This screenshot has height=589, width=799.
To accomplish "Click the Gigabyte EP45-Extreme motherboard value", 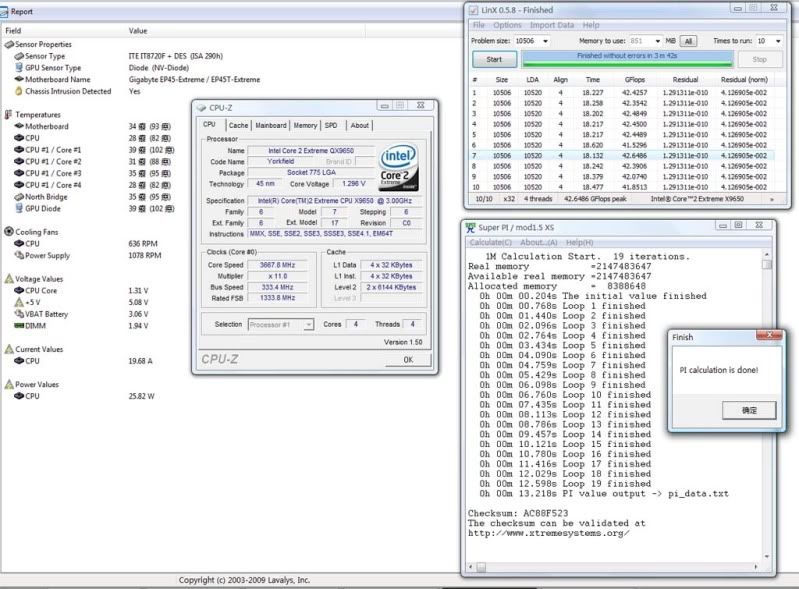I will click(194, 79).
